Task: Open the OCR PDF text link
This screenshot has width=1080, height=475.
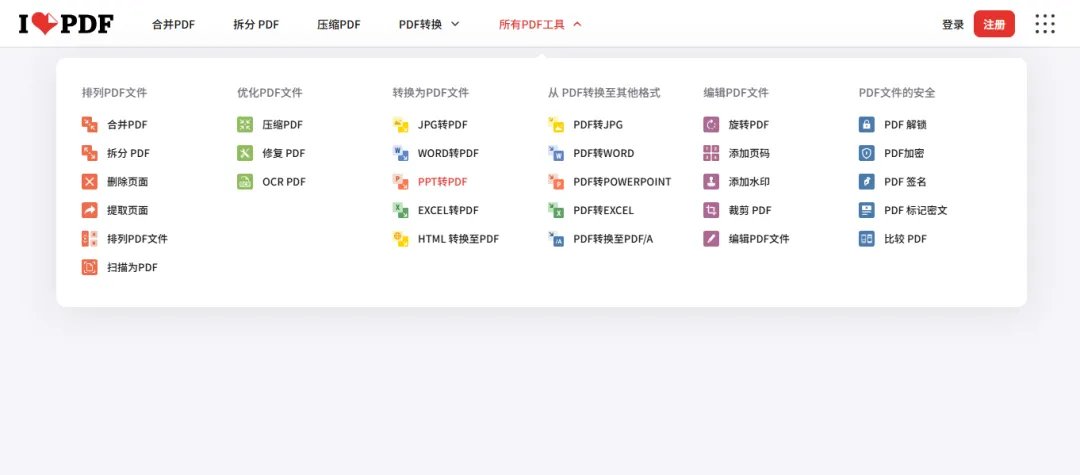Action: click(284, 182)
